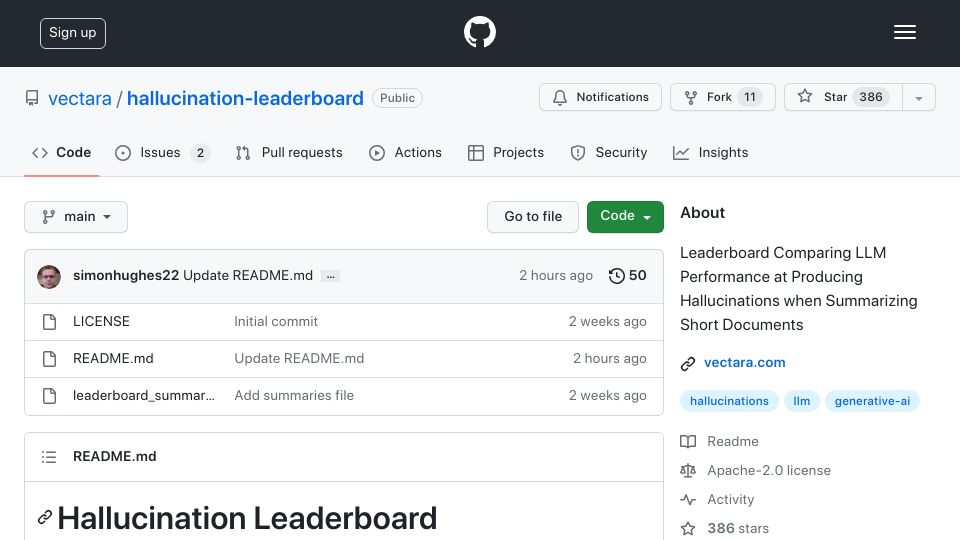Click the repository icon beside vectara
The height and width of the screenshot is (540, 960).
click(32, 98)
